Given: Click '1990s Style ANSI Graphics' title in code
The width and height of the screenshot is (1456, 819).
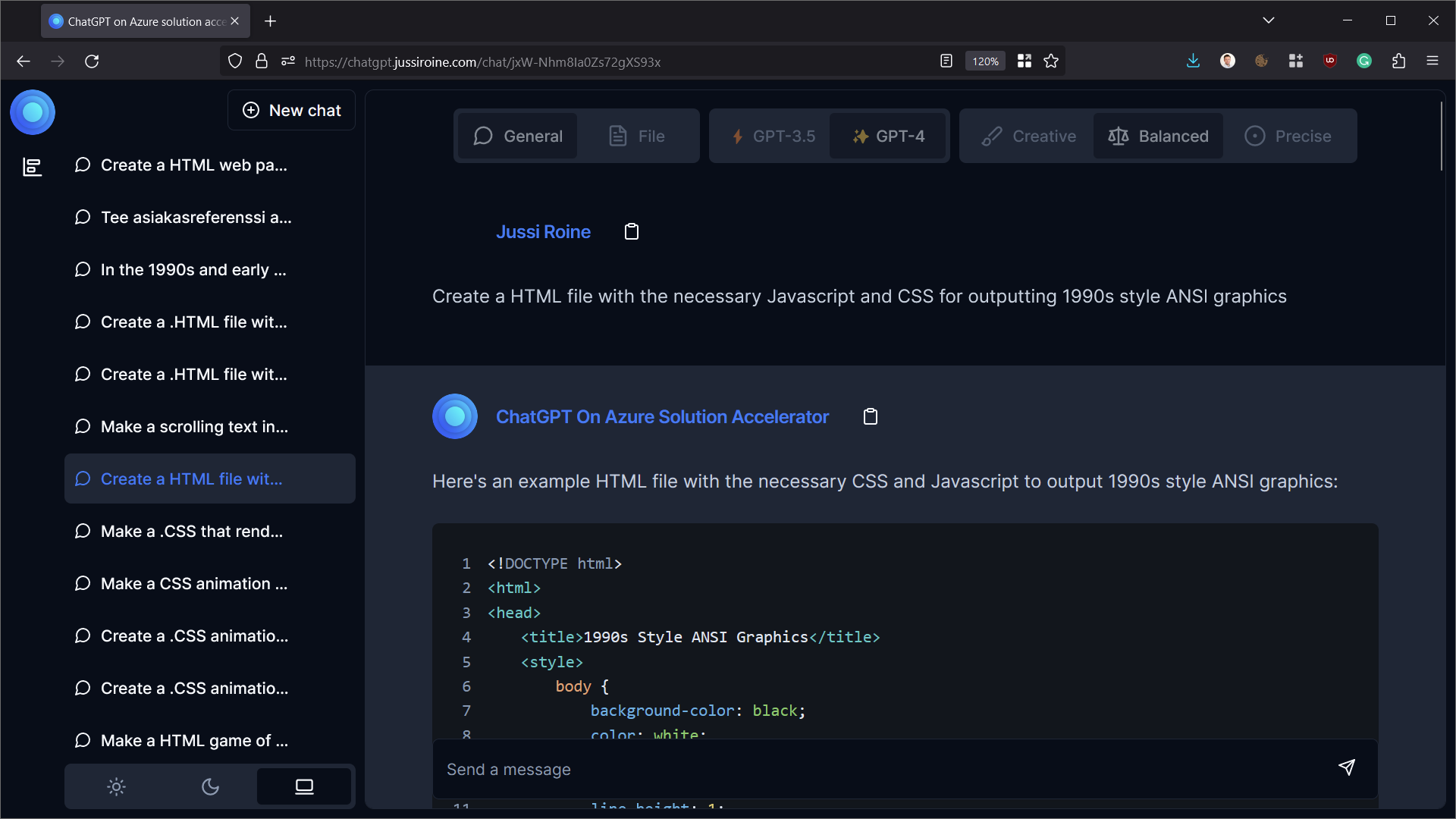Looking at the screenshot, I should point(695,638).
